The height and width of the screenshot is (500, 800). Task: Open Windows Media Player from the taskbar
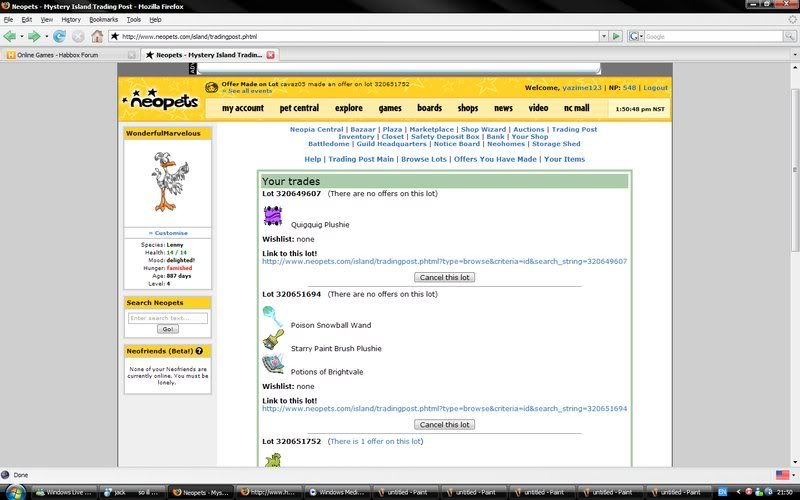click(x=335, y=492)
